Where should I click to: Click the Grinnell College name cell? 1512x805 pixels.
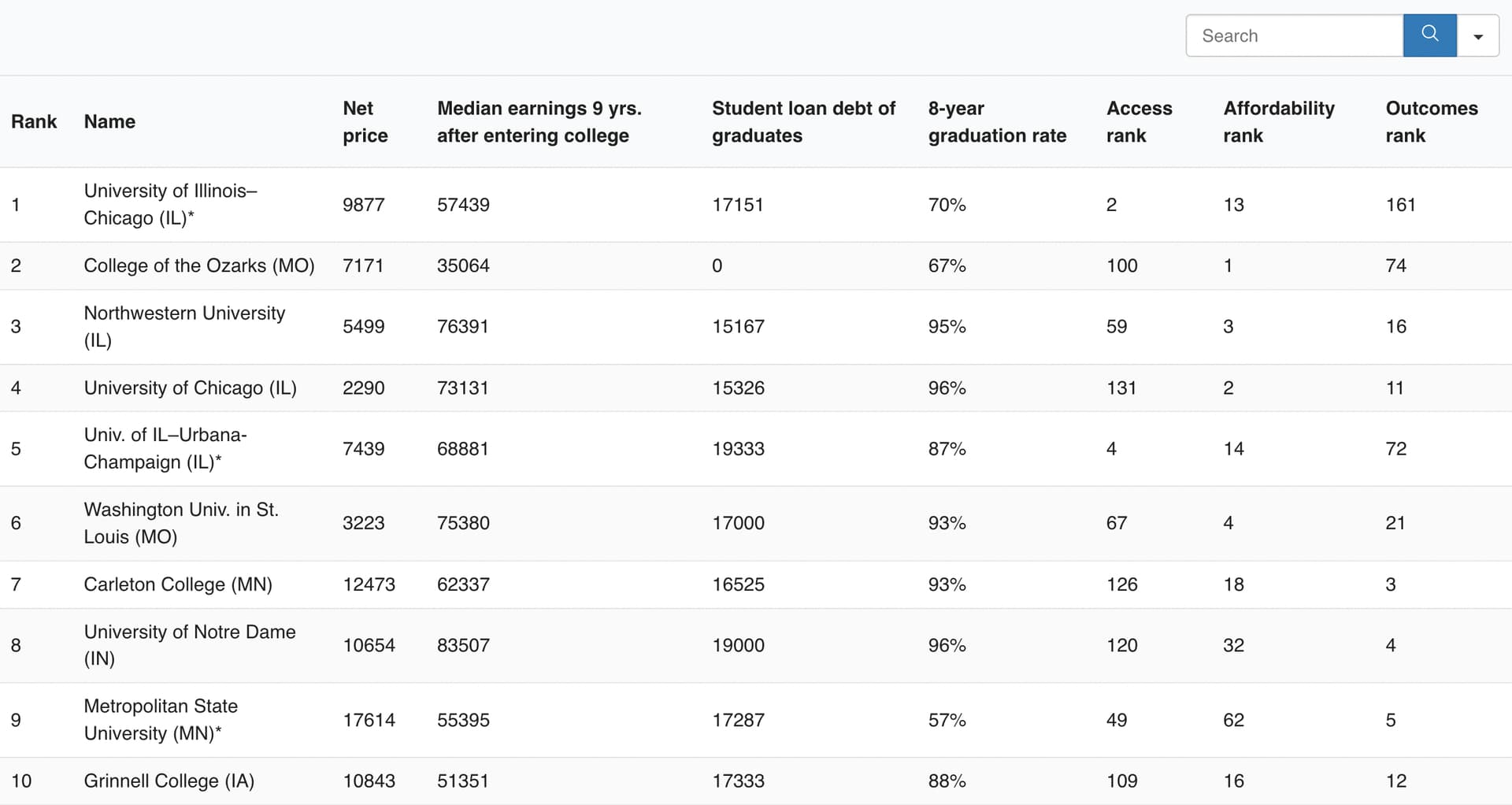click(x=169, y=781)
